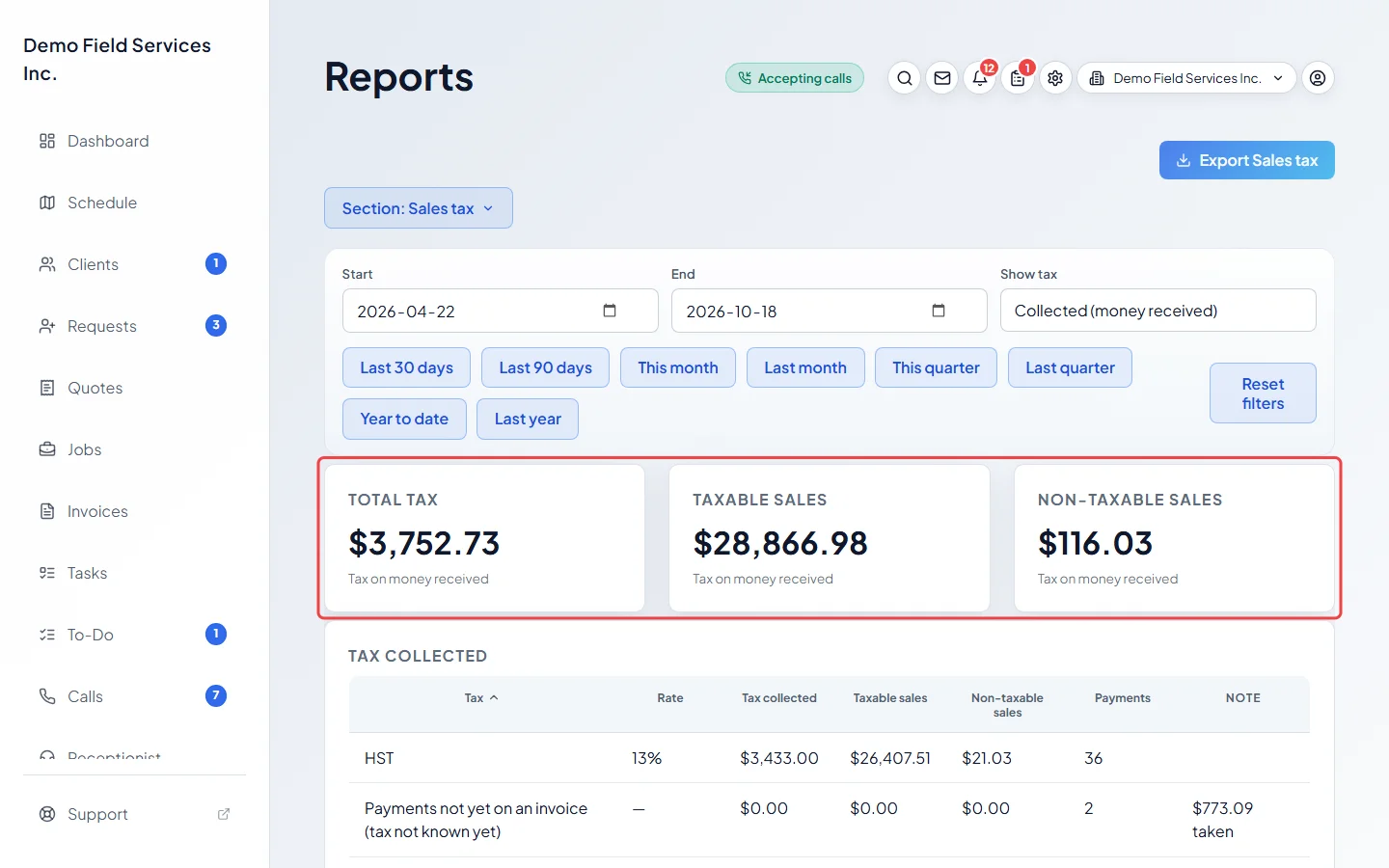Click the Jobs briefcase icon in sidebar
The height and width of the screenshot is (868, 1389).
(x=47, y=449)
